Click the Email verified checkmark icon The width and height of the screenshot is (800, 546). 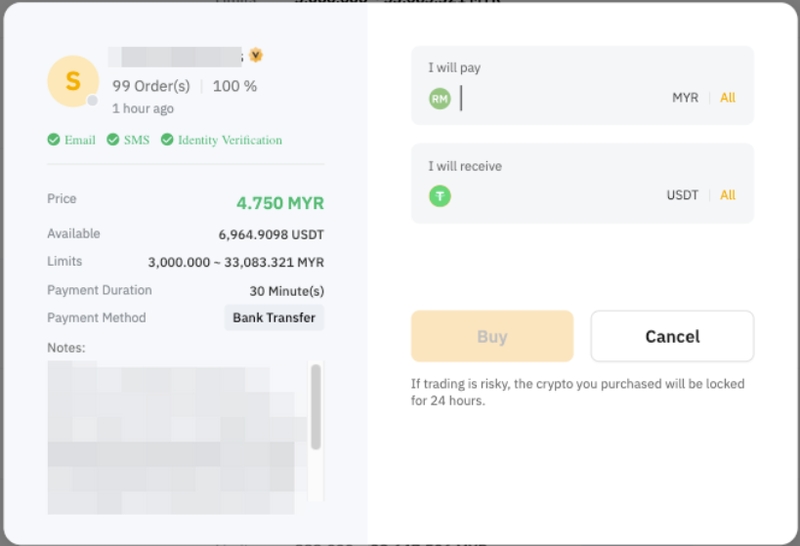point(54,139)
